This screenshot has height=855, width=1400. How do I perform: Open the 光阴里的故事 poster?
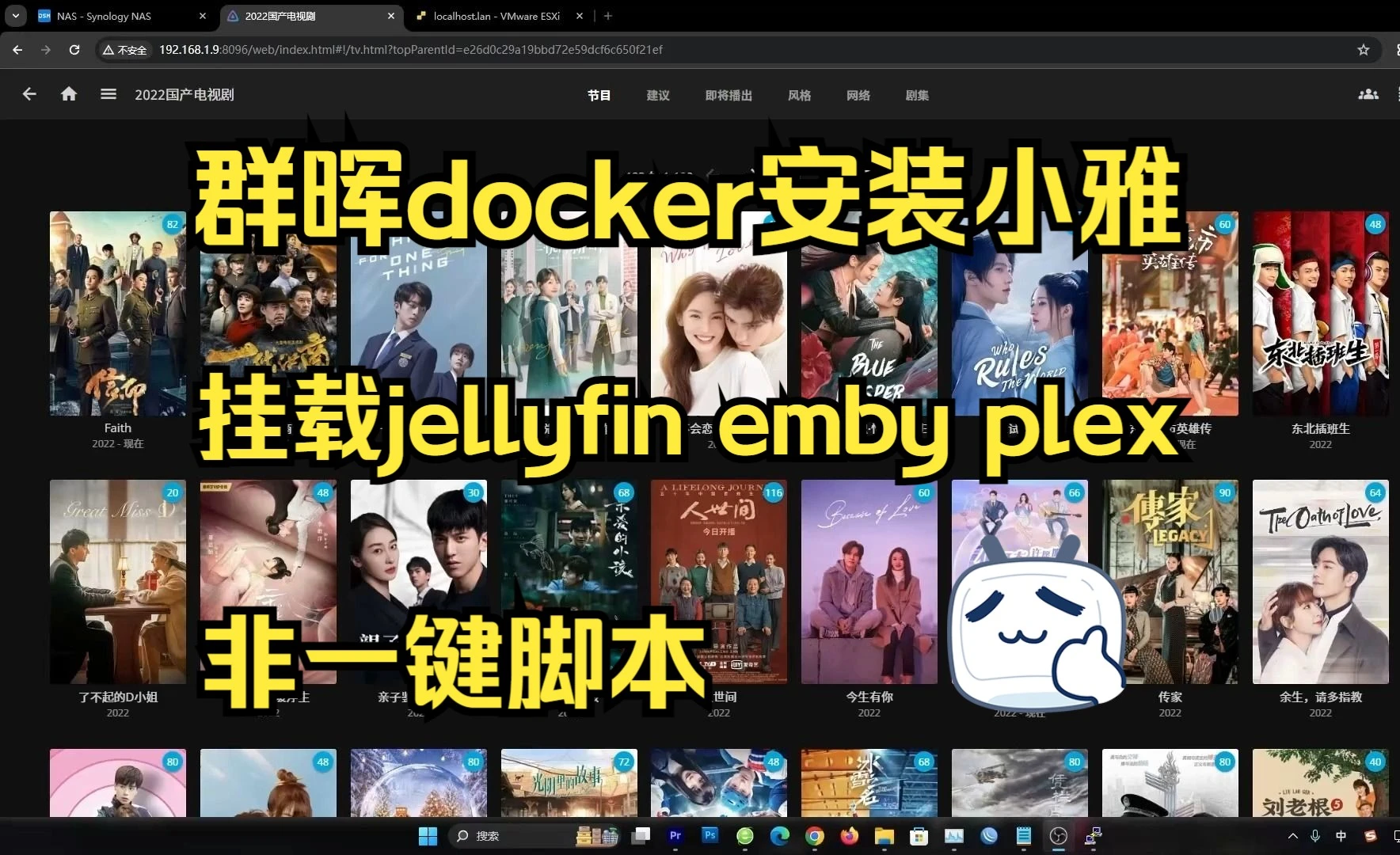[569, 783]
